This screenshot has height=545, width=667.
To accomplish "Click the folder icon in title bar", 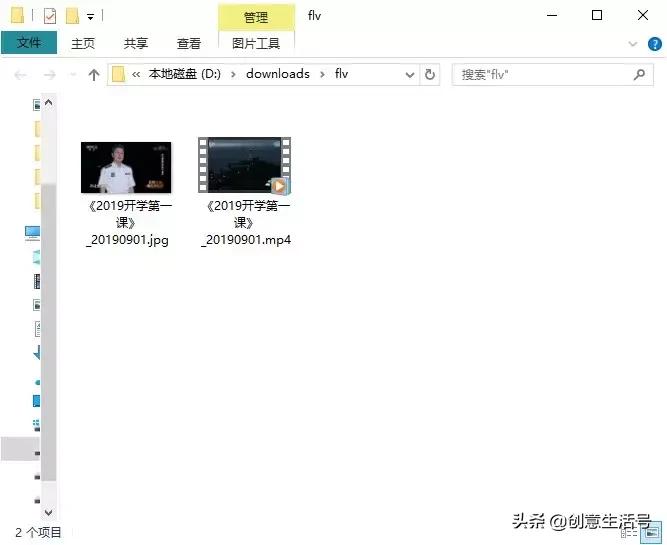I will [17, 15].
